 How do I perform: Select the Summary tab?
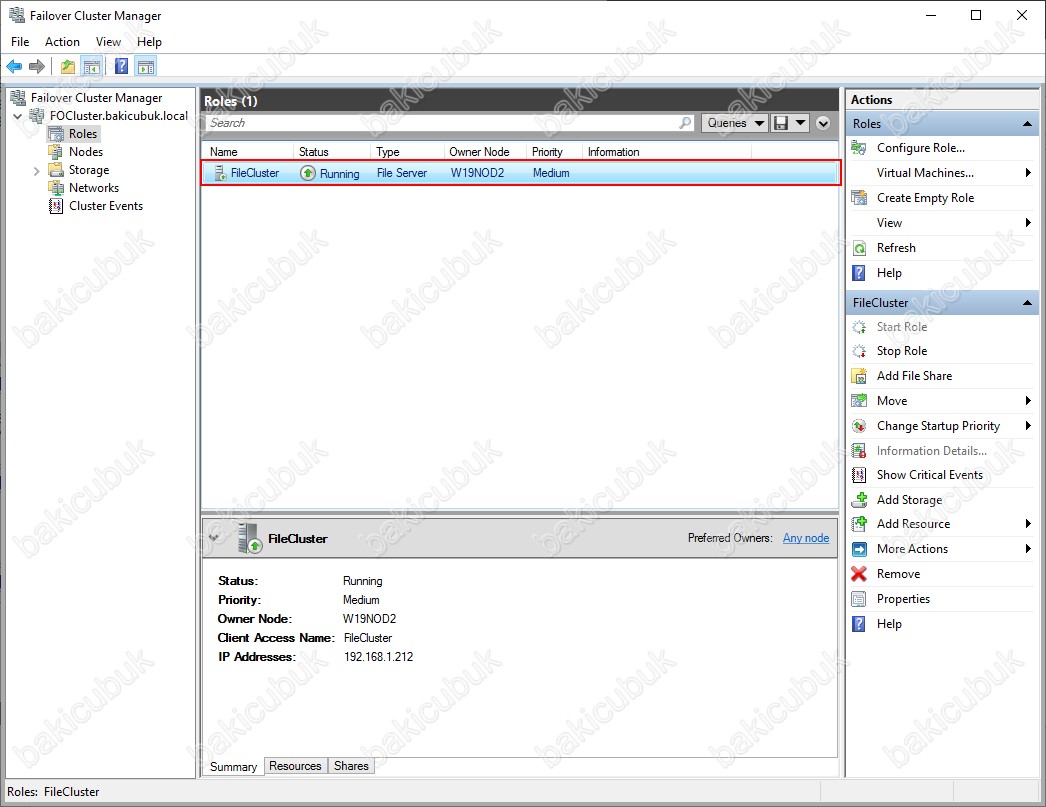point(233,766)
